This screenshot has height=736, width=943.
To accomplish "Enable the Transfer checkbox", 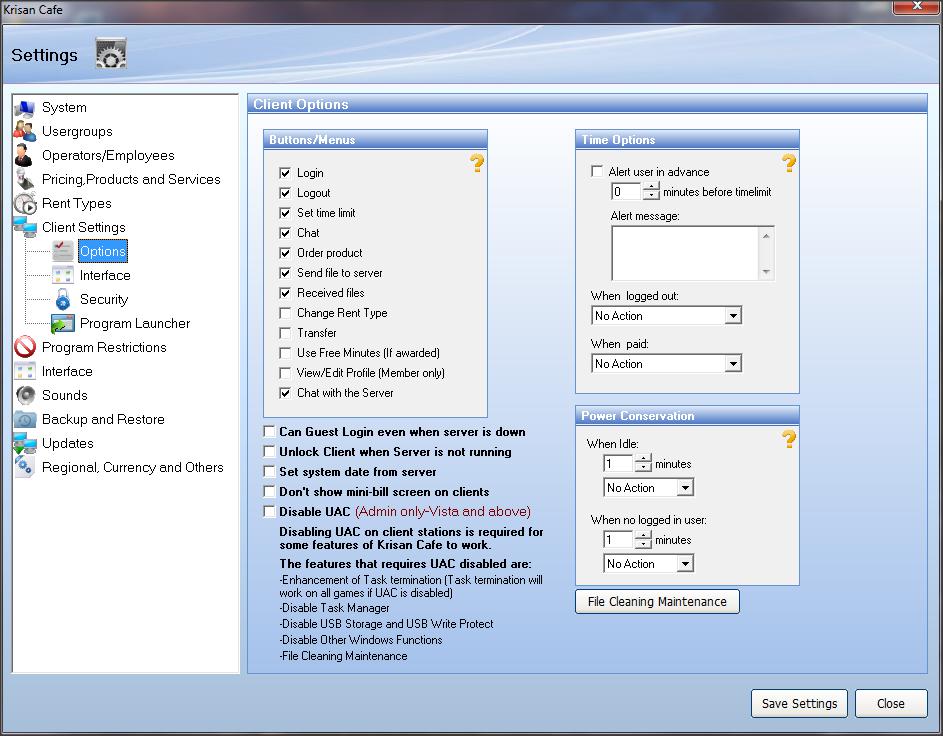I will [285, 333].
